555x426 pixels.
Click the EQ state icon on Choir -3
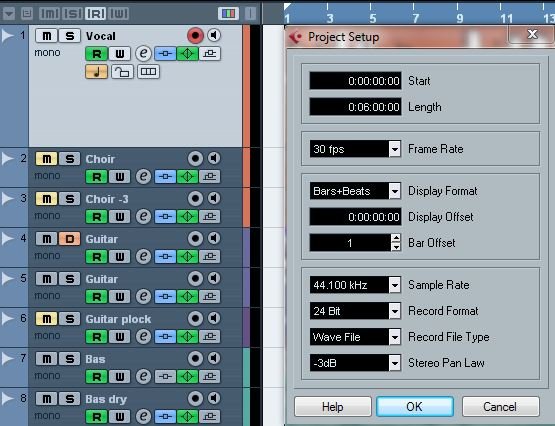coord(188,217)
